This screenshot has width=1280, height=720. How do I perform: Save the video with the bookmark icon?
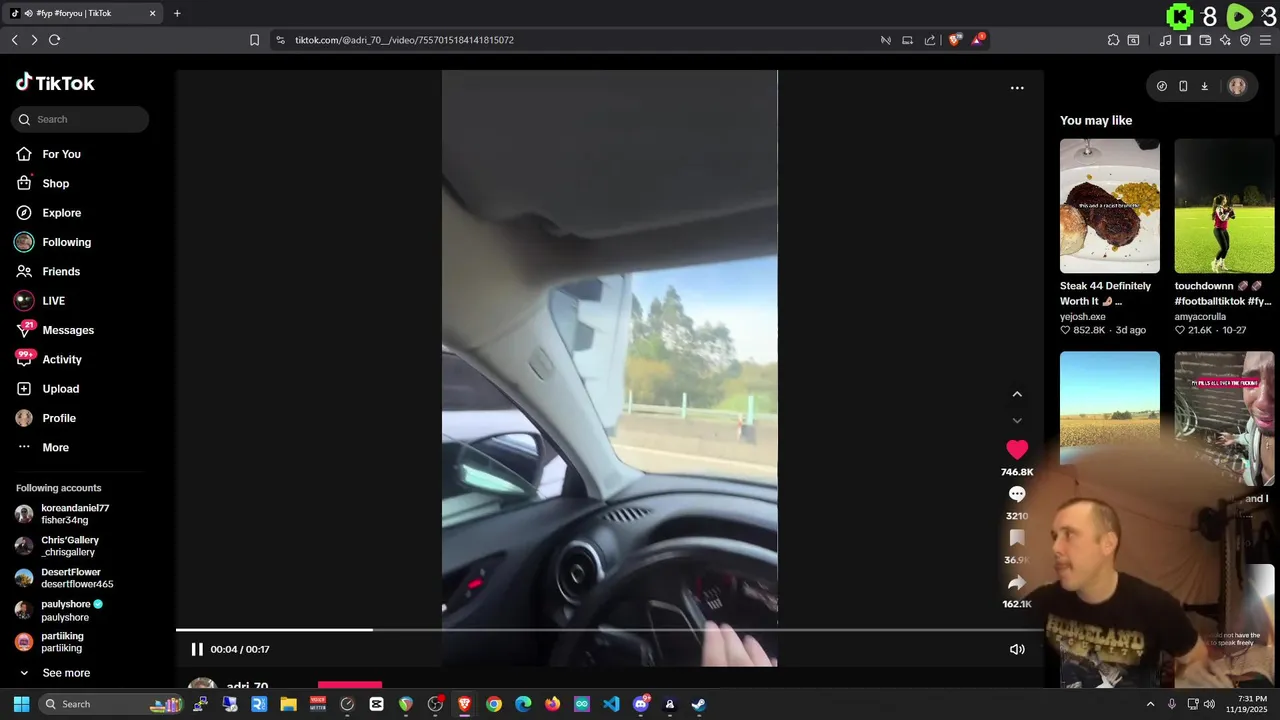1017,539
